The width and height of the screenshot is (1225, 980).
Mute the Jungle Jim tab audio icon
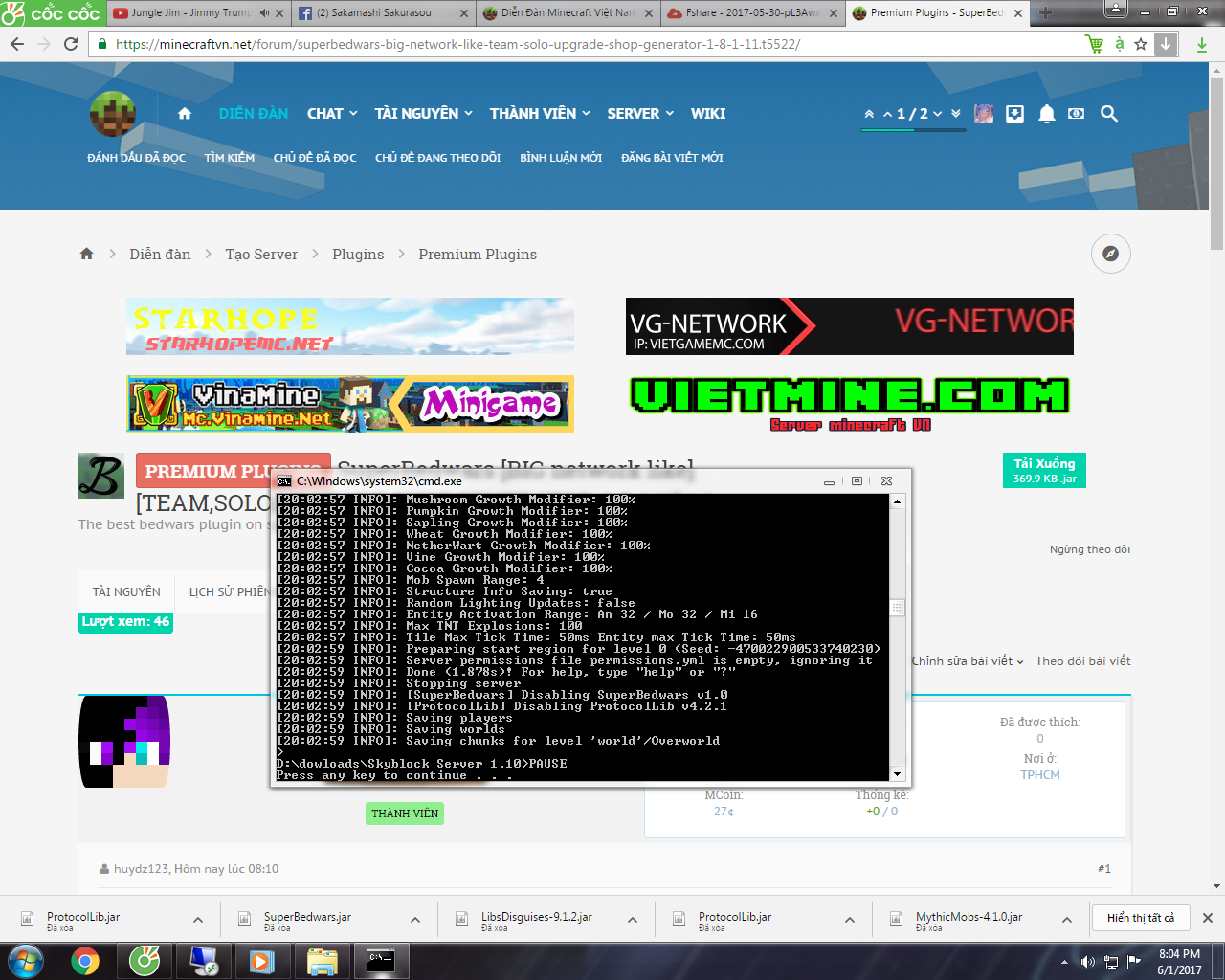pos(265,13)
